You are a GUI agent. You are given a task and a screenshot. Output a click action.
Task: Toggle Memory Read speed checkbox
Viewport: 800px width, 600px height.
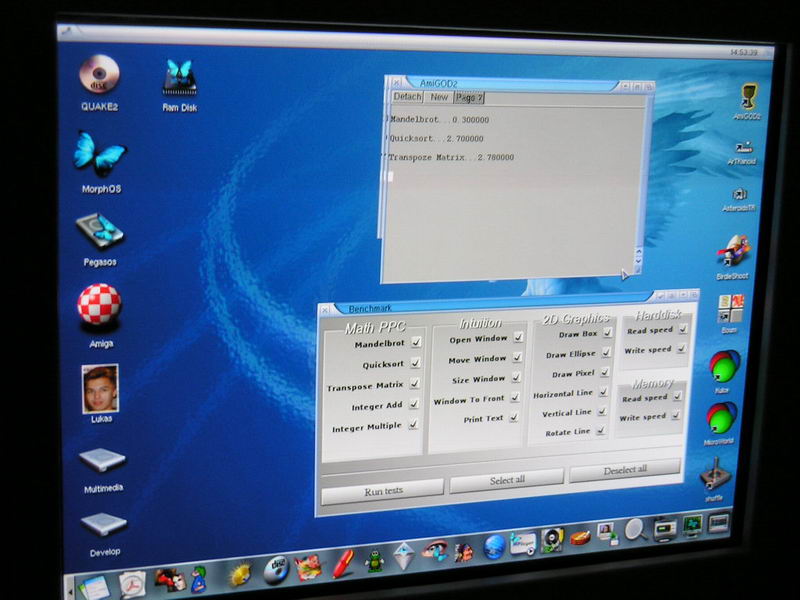tap(678, 396)
